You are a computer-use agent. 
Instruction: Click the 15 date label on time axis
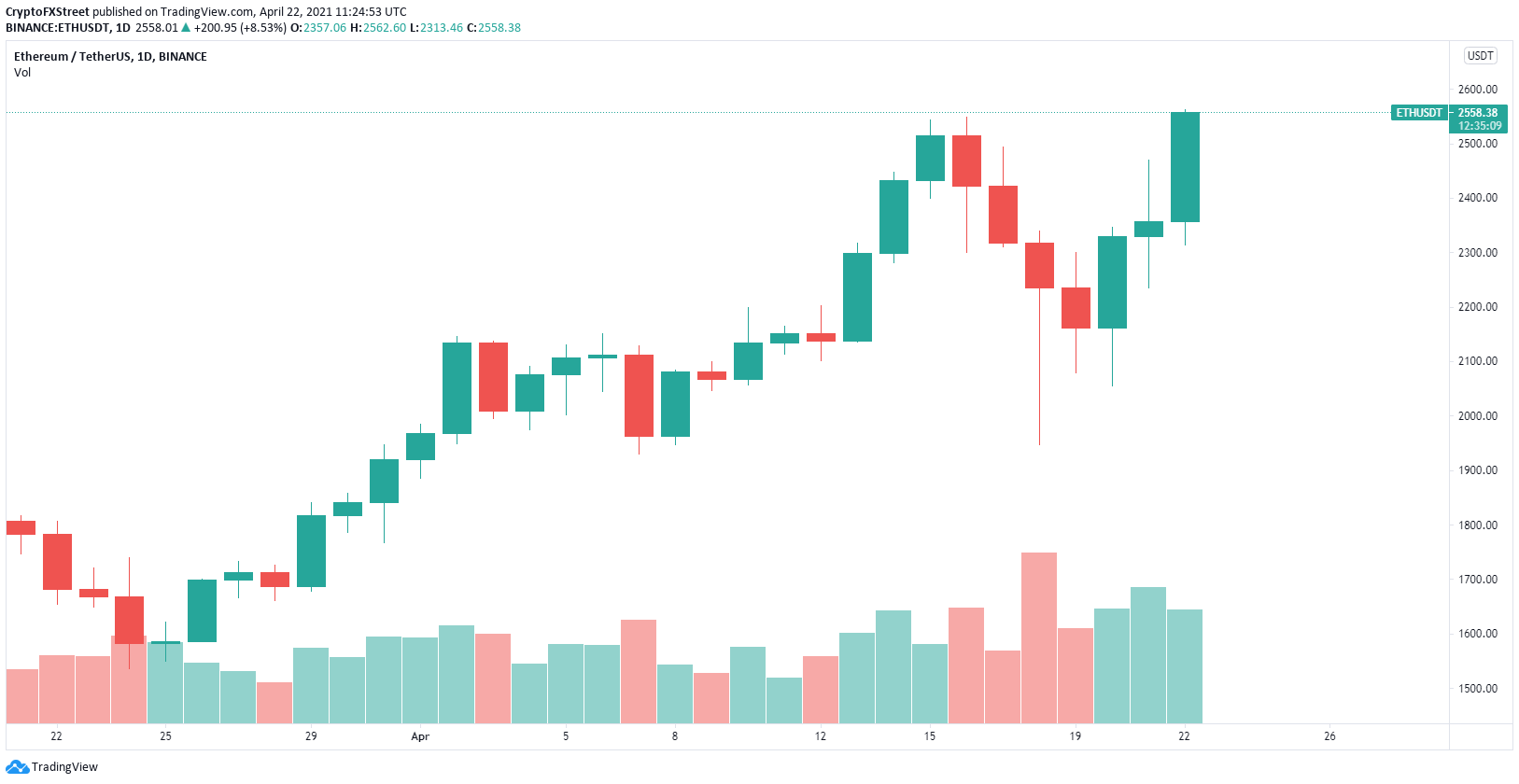(930, 736)
